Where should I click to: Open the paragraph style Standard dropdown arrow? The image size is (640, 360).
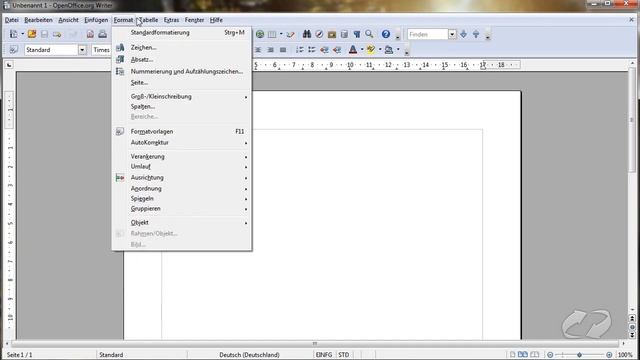point(82,50)
